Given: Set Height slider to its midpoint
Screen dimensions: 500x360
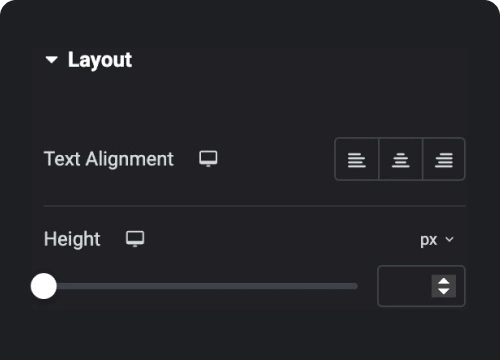Looking at the screenshot, I should tap(200, 286).
